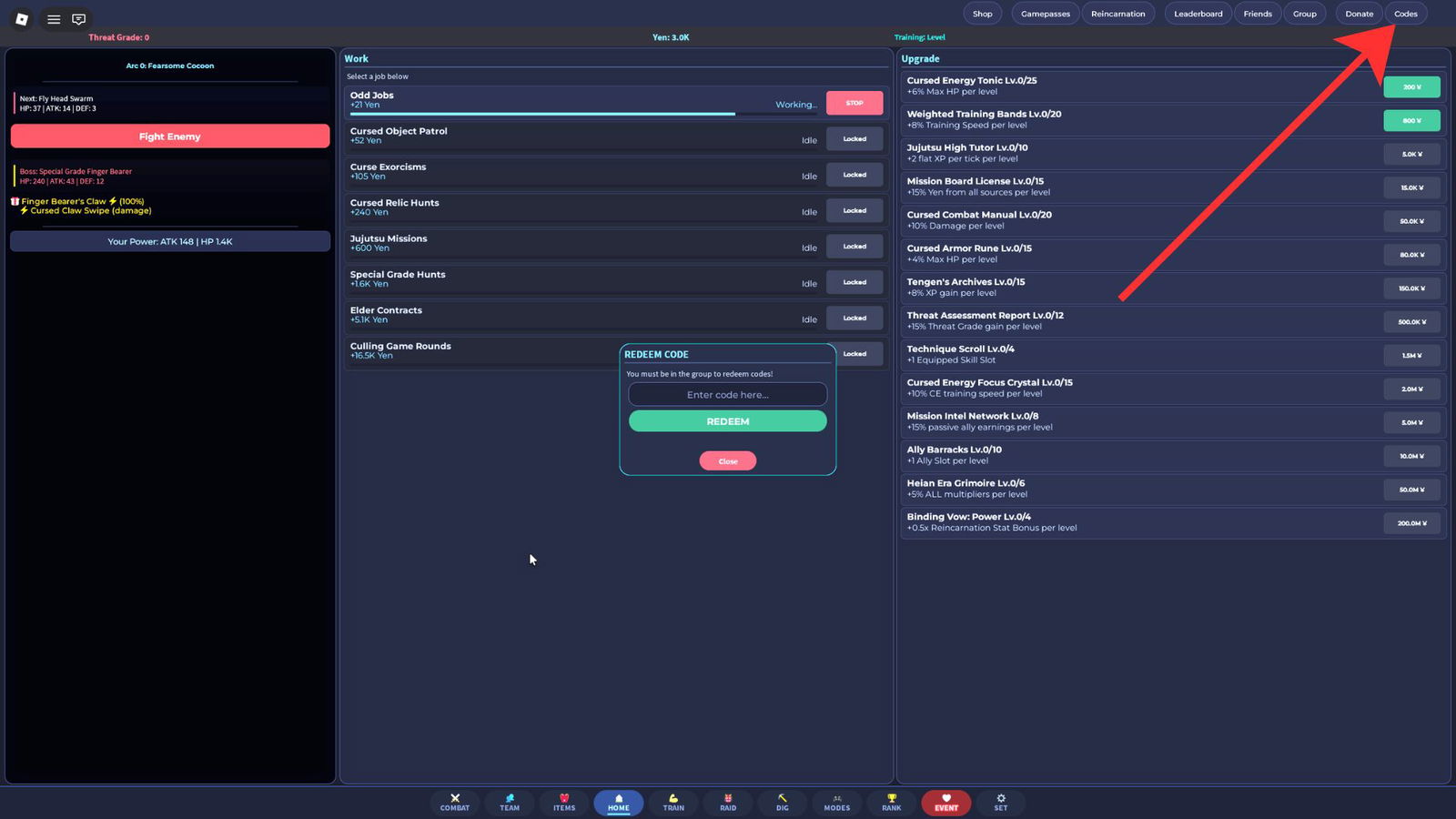The width and height of the screenshot is (1456, 819).
Task: Open the Rank trophy section
Action: click(892, 803)
